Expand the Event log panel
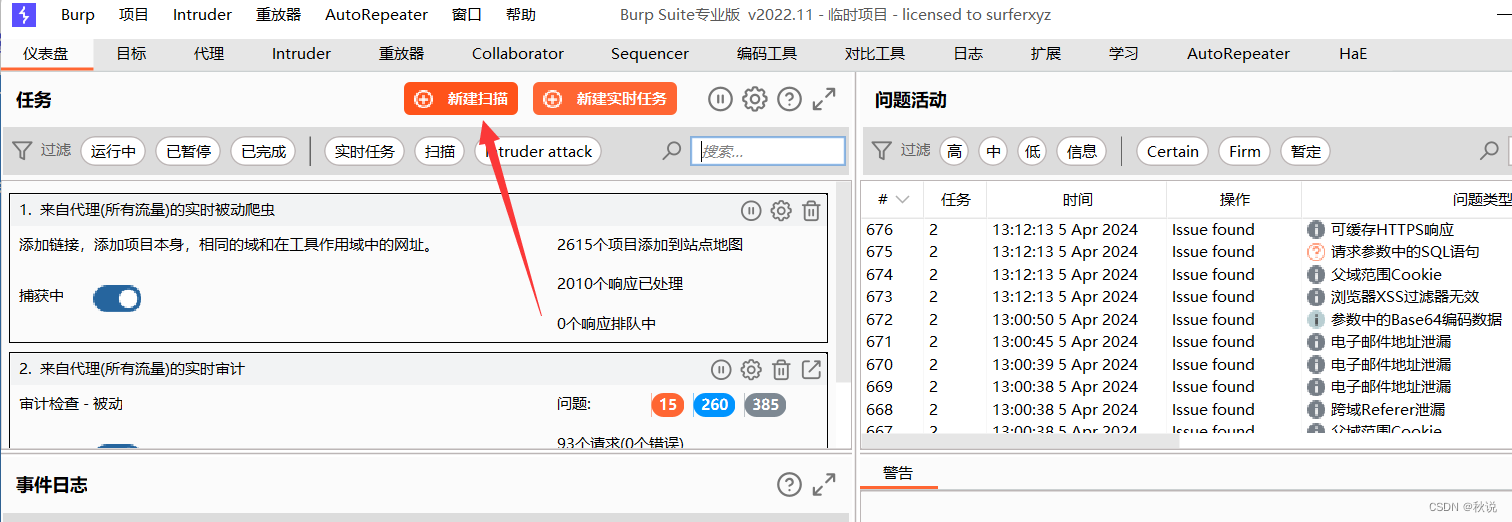 pos(824,485)
